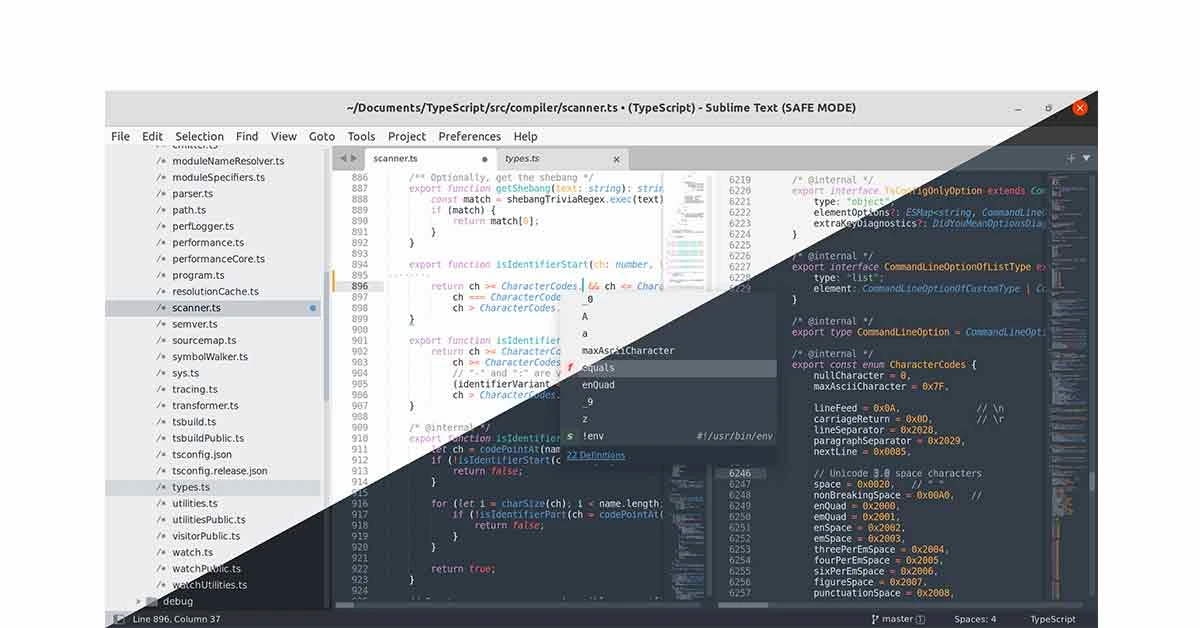Click the back navigation arrow in the tab bar
This screenshot has width=1200, height=628.
(341, 157)
